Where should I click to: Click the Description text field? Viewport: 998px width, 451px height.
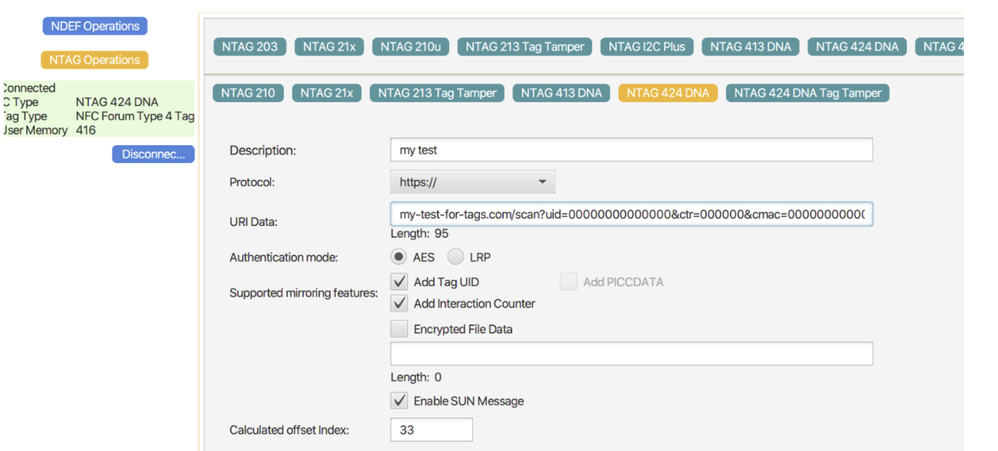(x=630, y=150)
